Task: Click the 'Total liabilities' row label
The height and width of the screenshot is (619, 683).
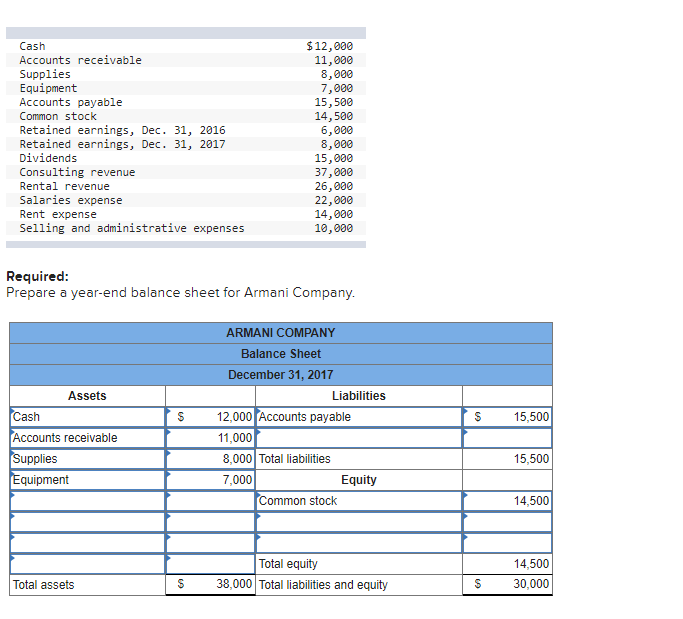Action: coord(294,459)
